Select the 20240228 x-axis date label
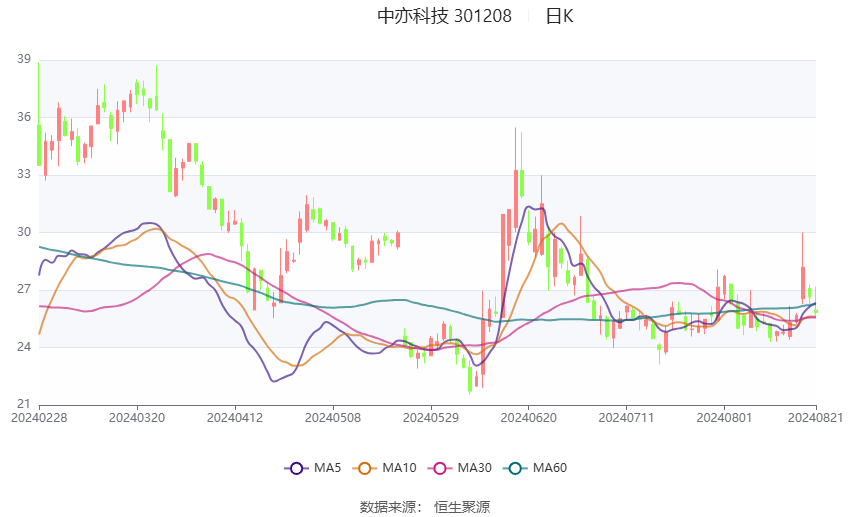The height and width of the screenshot is (517, 850). 39,418
